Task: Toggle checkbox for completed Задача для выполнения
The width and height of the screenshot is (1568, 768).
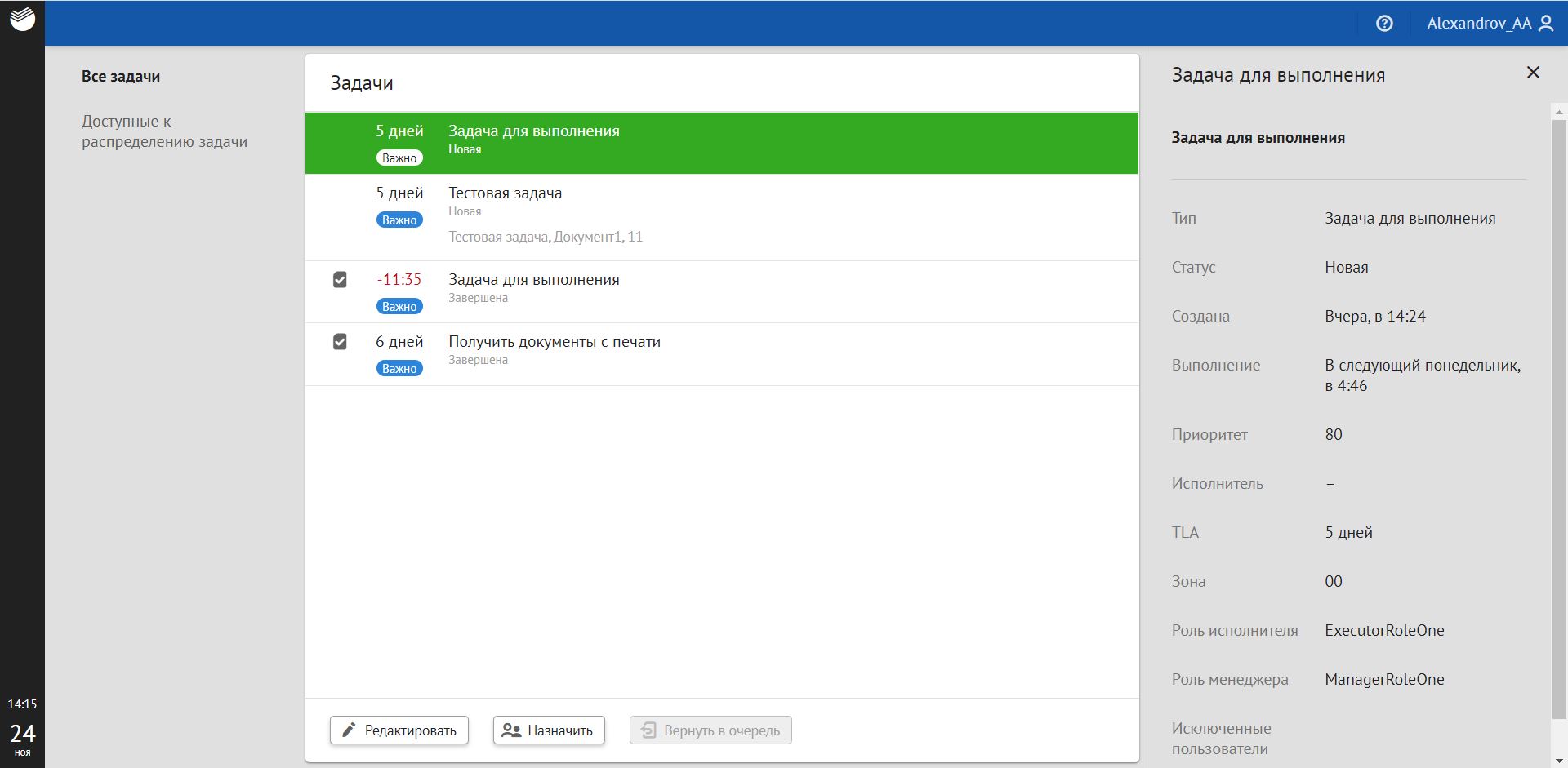Action: tap(340, 280)
